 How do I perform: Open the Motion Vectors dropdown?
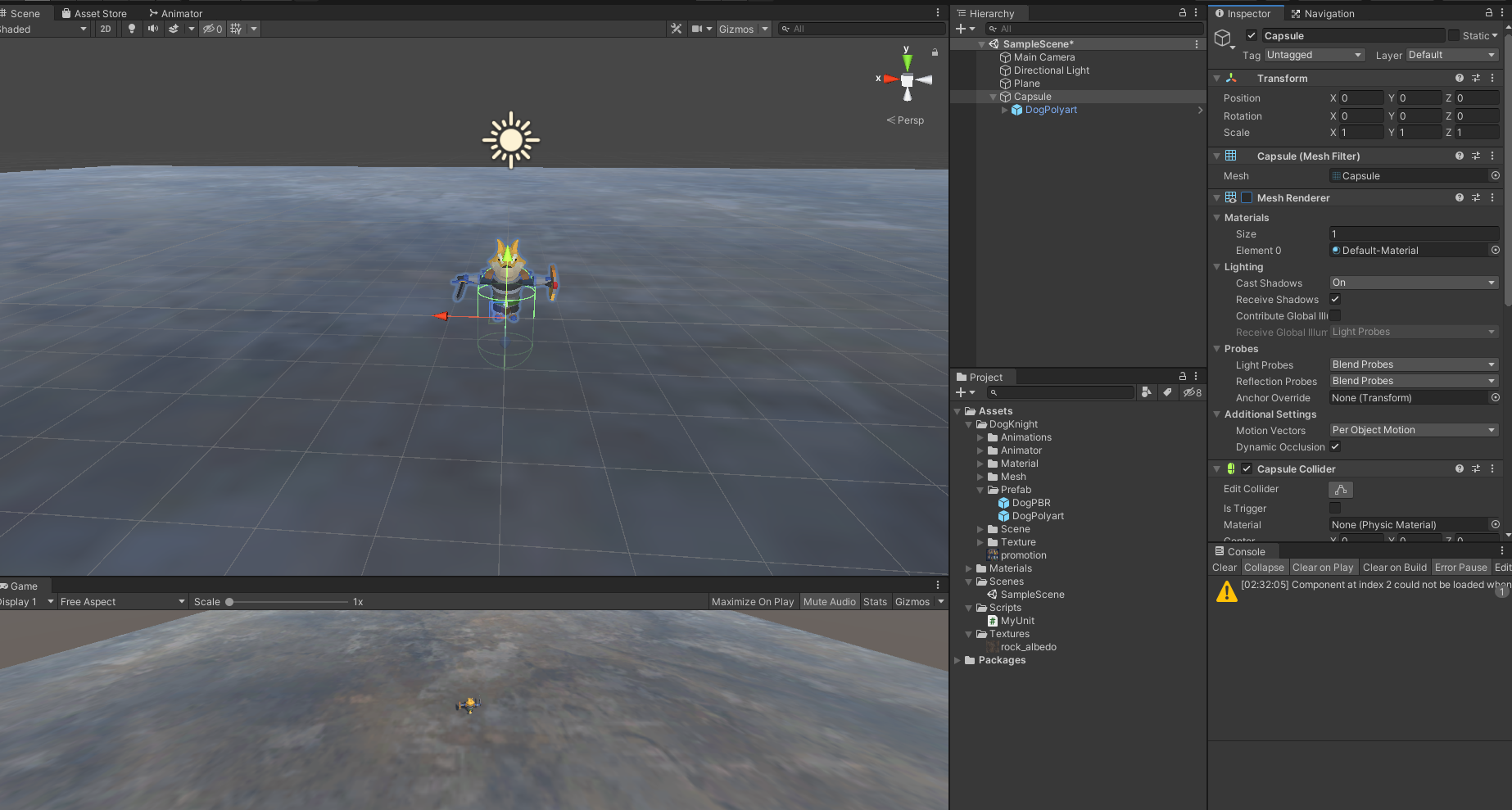(x=1414, y=430)
